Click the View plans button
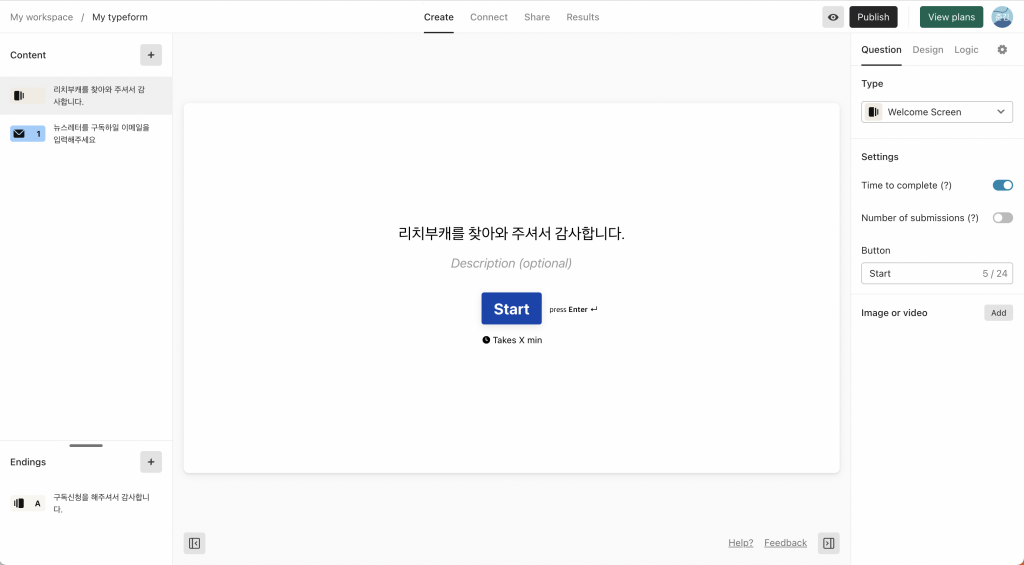The image size is (1024, 565). pyautogui.click(x=952, y=17)
